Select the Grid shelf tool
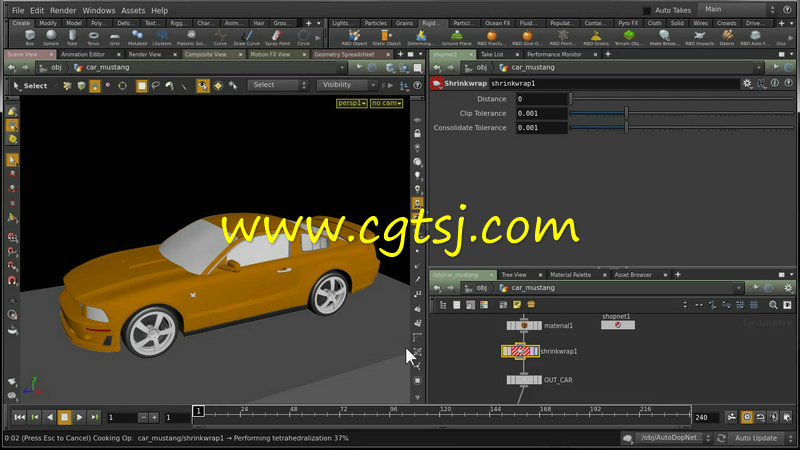The image size is (800, 450). pos(115,37)
